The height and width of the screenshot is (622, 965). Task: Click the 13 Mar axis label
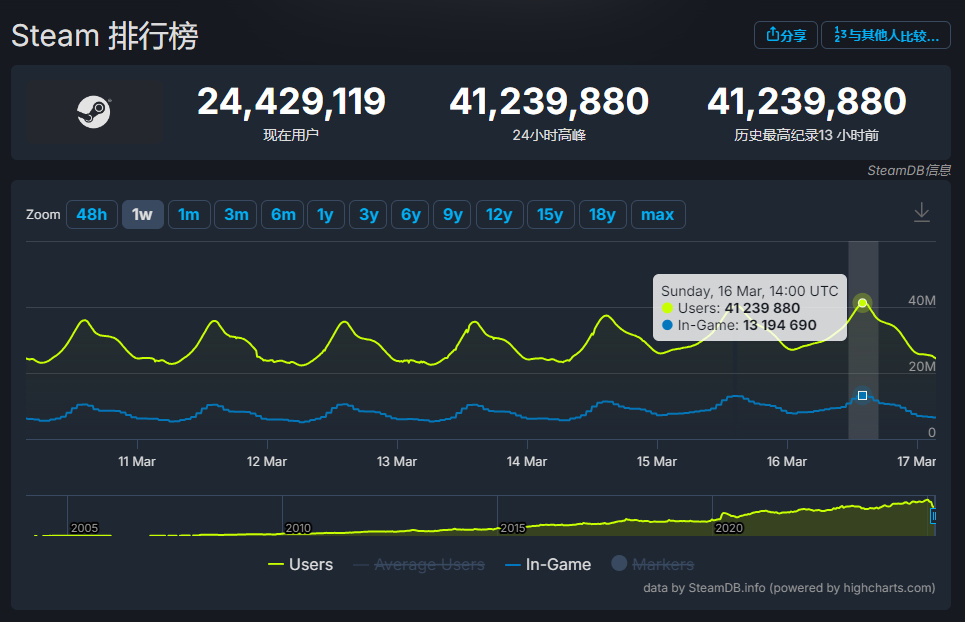click(x=397, y=461)
